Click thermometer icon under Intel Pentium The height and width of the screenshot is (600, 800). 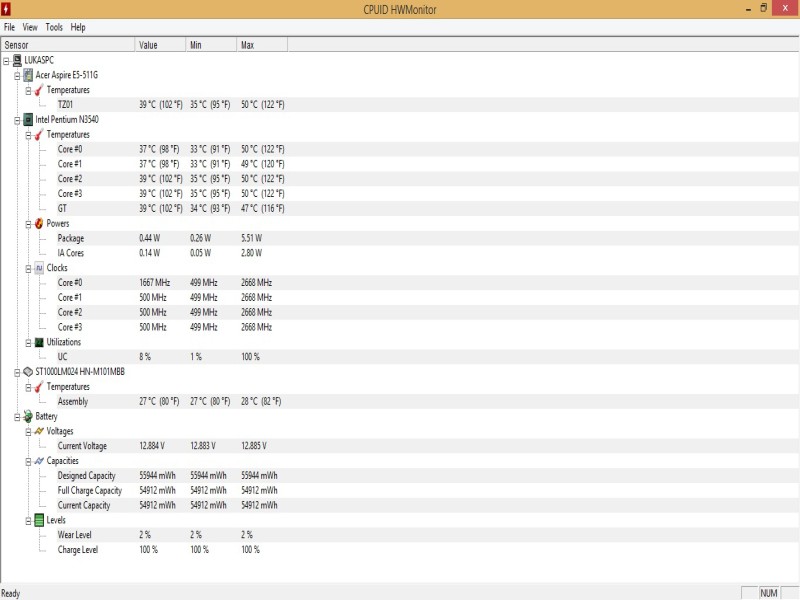point(39,135)
